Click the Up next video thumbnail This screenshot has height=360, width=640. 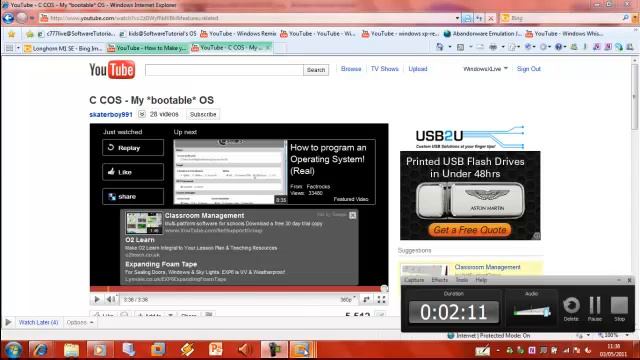(231, 172)
